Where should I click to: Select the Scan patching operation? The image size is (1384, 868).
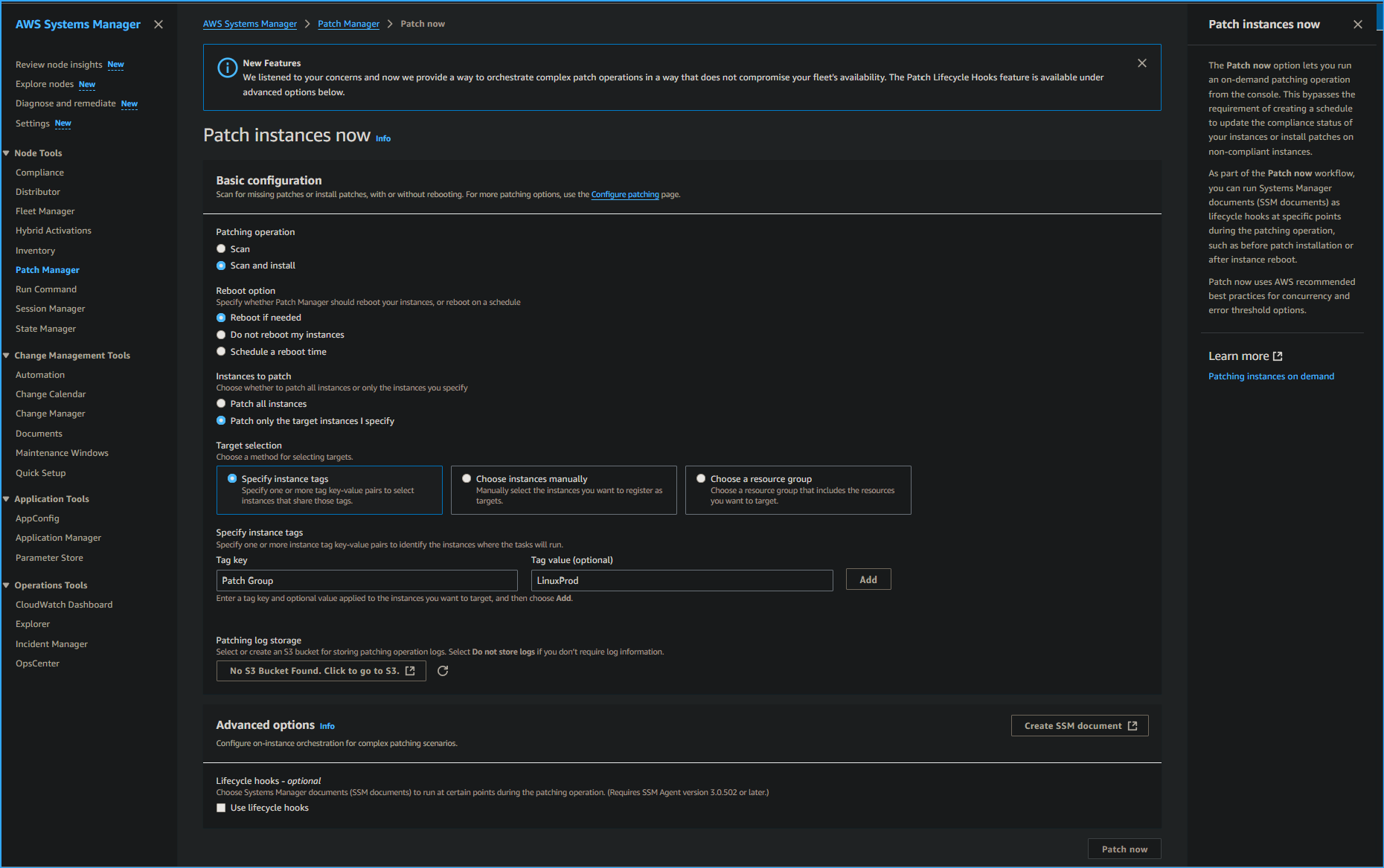221,248
